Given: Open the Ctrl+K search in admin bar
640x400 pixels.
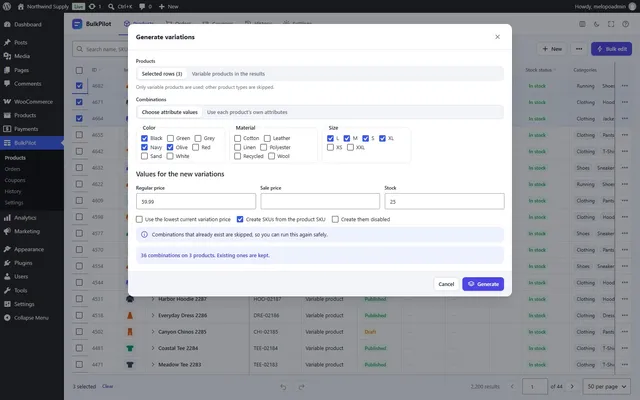Looking at the screenshot, I should coord(120,7).
